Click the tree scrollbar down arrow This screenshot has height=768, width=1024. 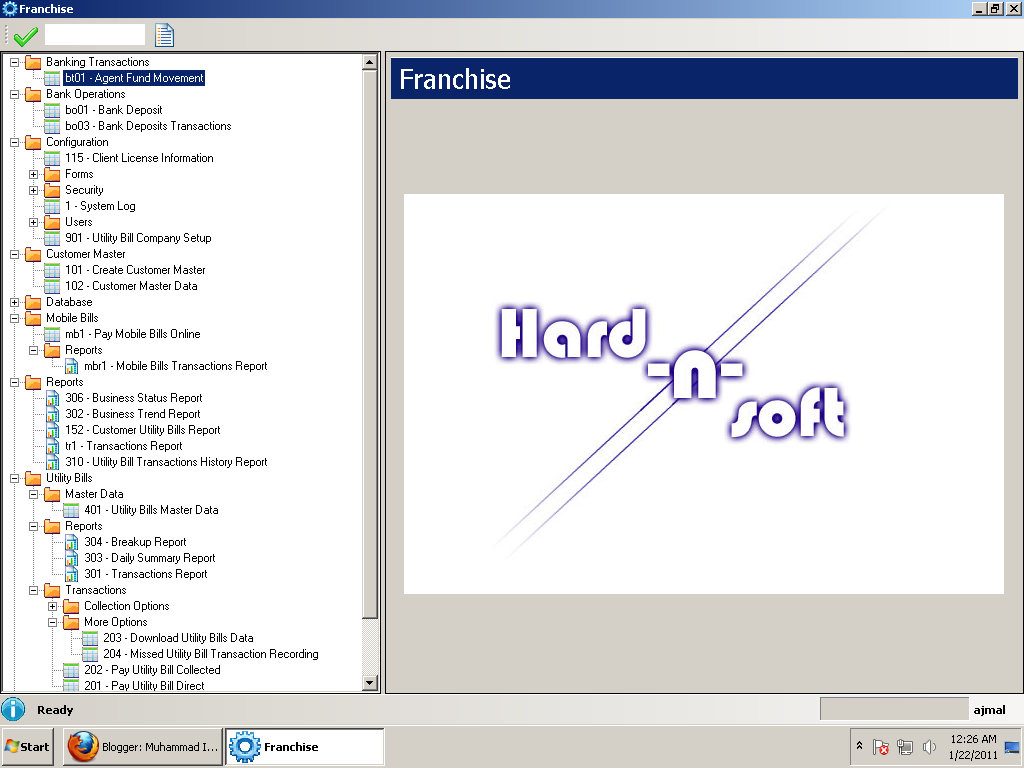coord(369,683)
